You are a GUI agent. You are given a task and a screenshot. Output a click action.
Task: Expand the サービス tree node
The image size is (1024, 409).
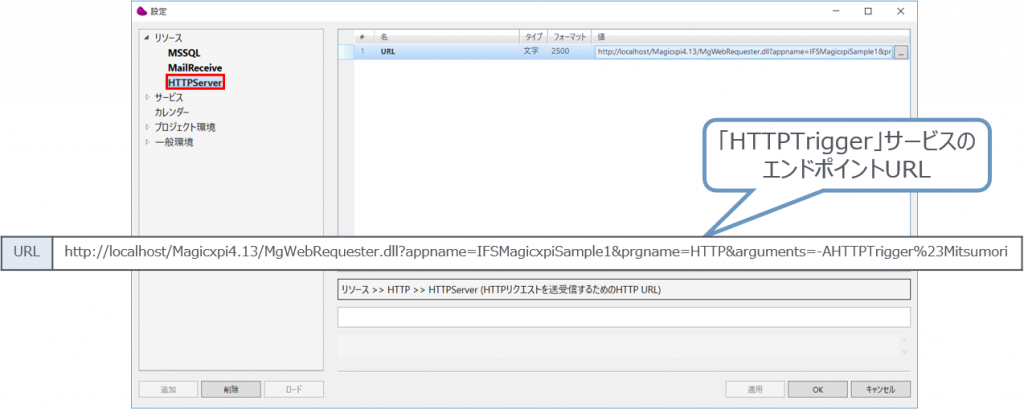(147, 97)
